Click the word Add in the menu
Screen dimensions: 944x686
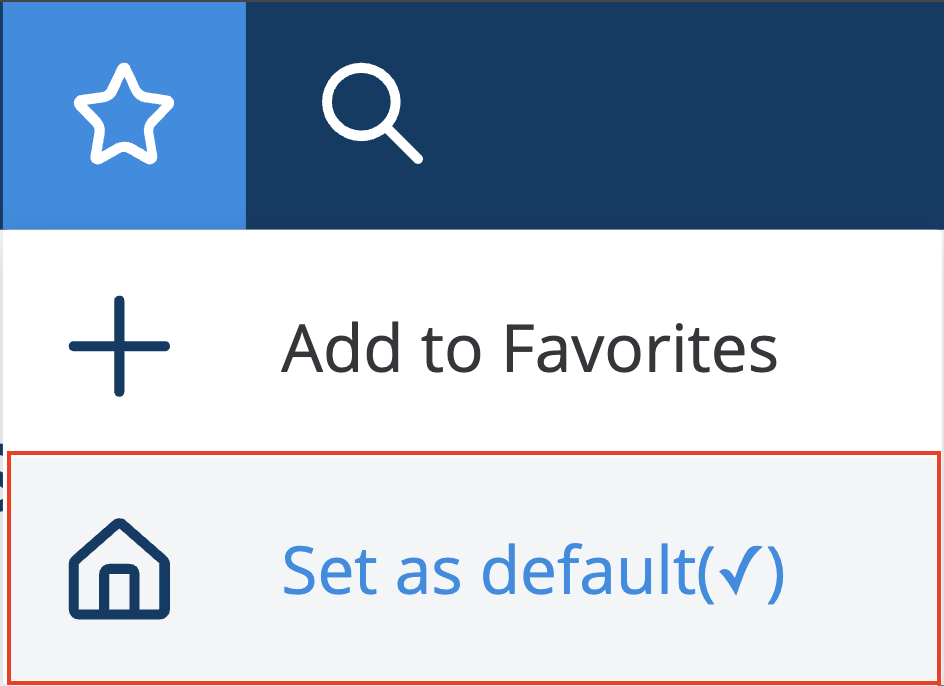click(x=340, y=348)
